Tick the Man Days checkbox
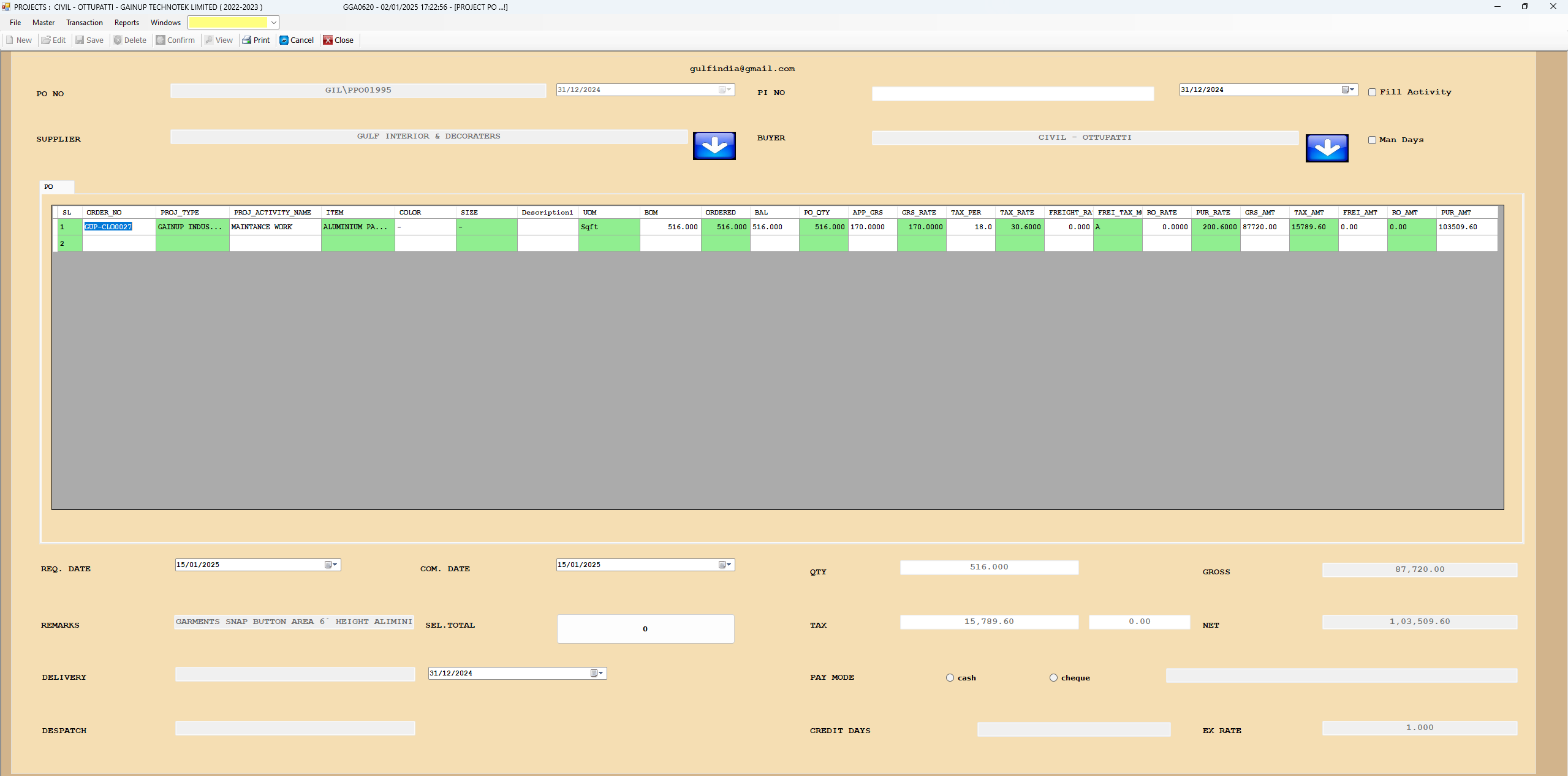This screenshot has height=776, width=1568. (1372, 140)
